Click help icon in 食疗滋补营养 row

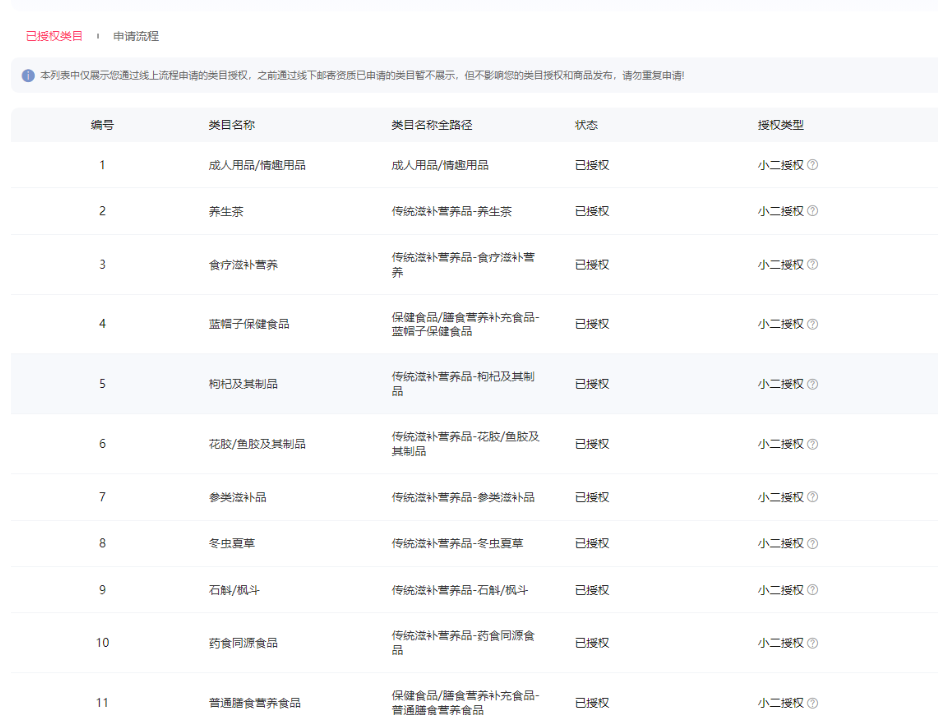pyautogui.click(x=812, y=265)
